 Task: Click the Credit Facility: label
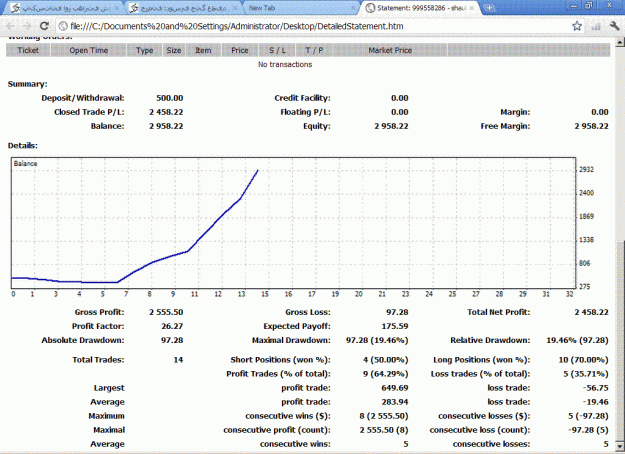[x=302, y=98]
